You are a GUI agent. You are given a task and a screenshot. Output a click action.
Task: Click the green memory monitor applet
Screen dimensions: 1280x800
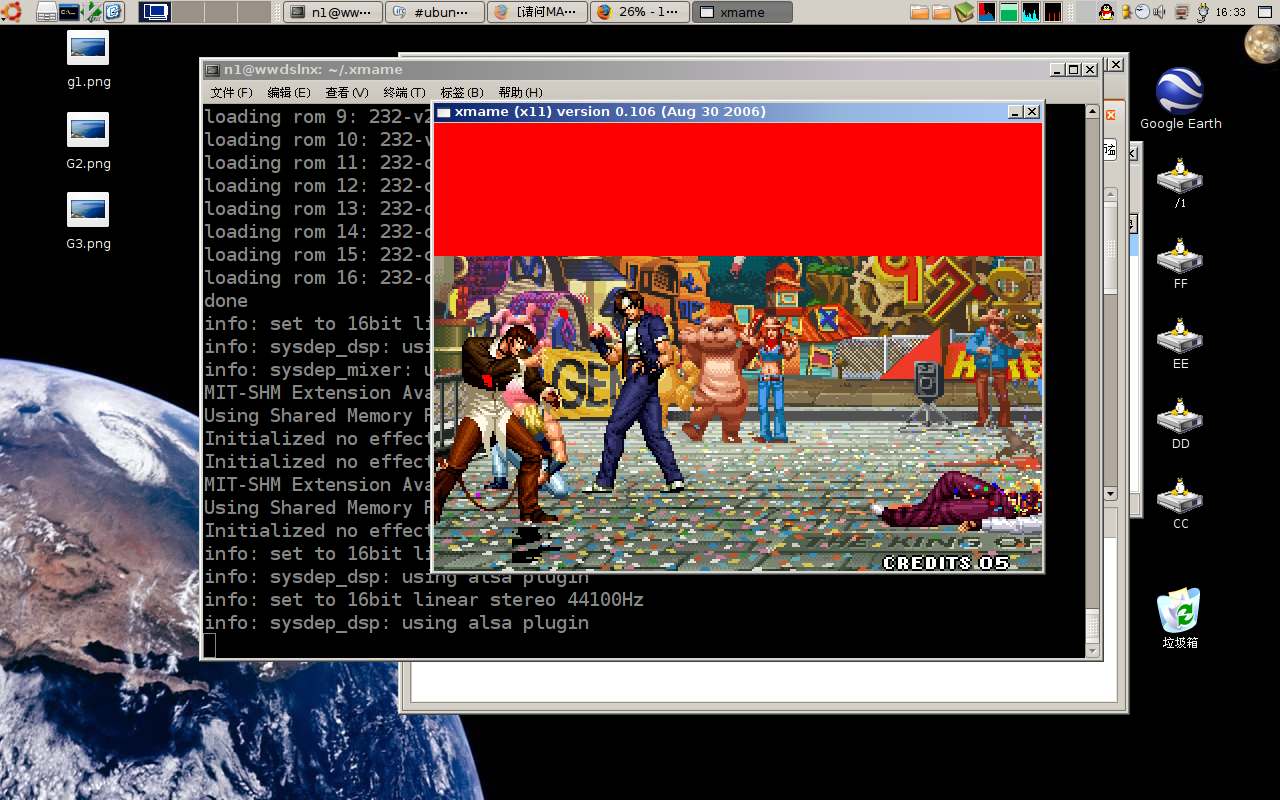(1009, 12)
